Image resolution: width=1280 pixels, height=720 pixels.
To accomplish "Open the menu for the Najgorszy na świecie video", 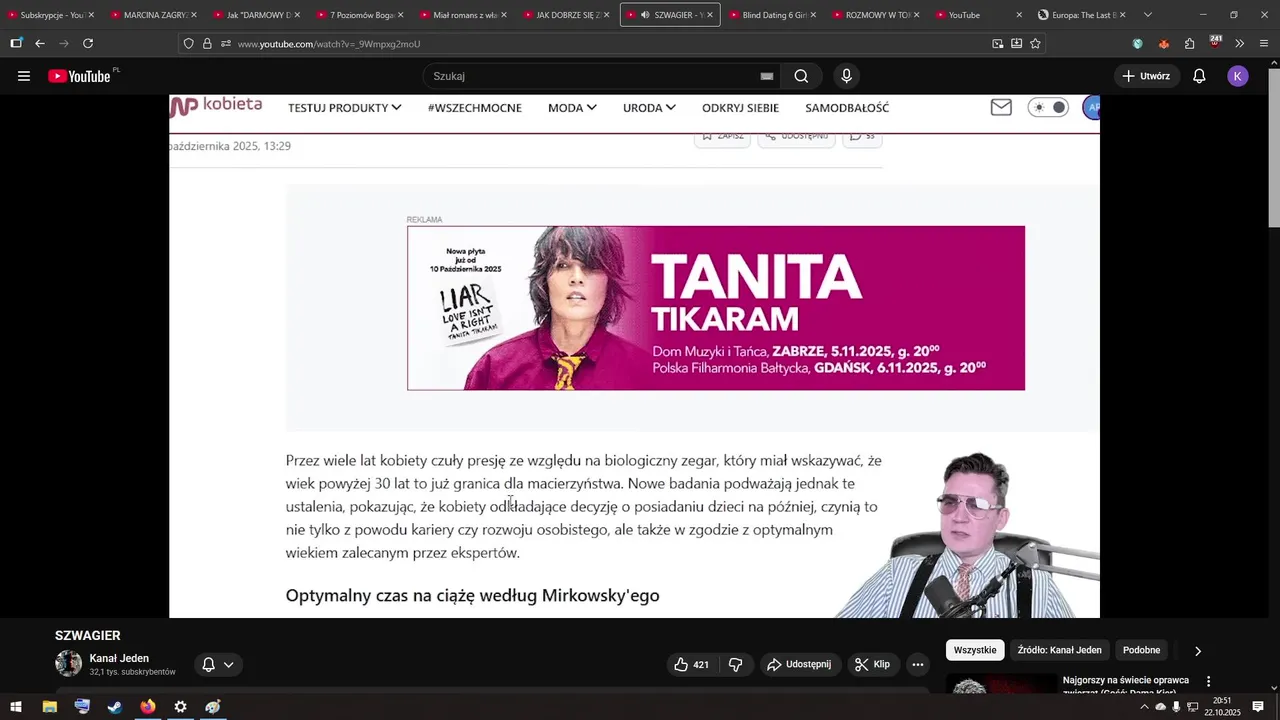I will click(x=1208, y=681).
